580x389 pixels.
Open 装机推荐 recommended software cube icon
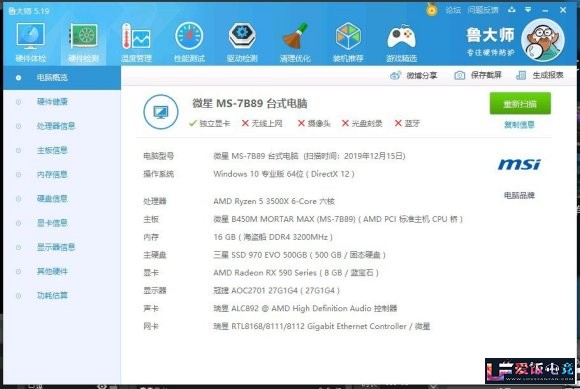(x=348, y=42)
